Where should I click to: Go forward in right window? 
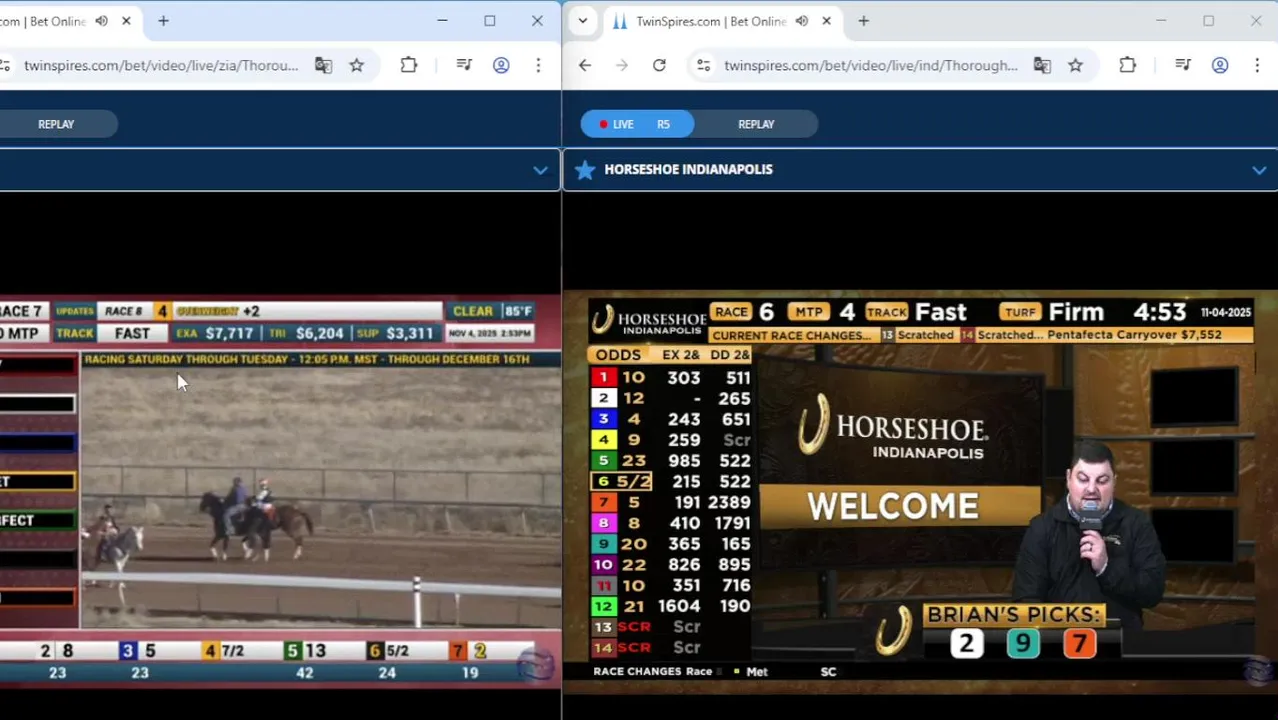(622, 65)
